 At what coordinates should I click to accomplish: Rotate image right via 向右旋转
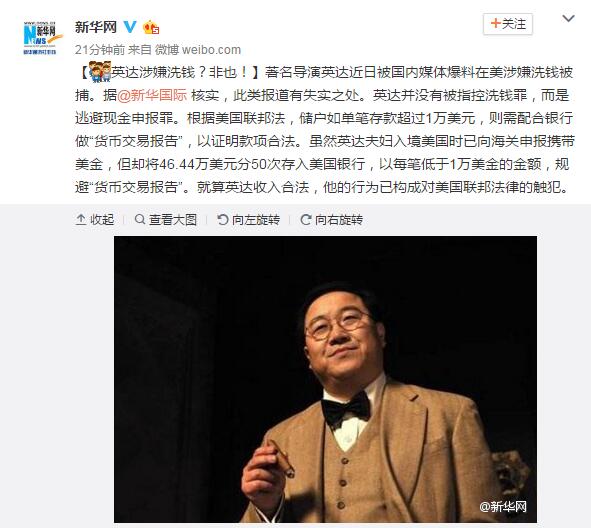[x=338, y=219]
